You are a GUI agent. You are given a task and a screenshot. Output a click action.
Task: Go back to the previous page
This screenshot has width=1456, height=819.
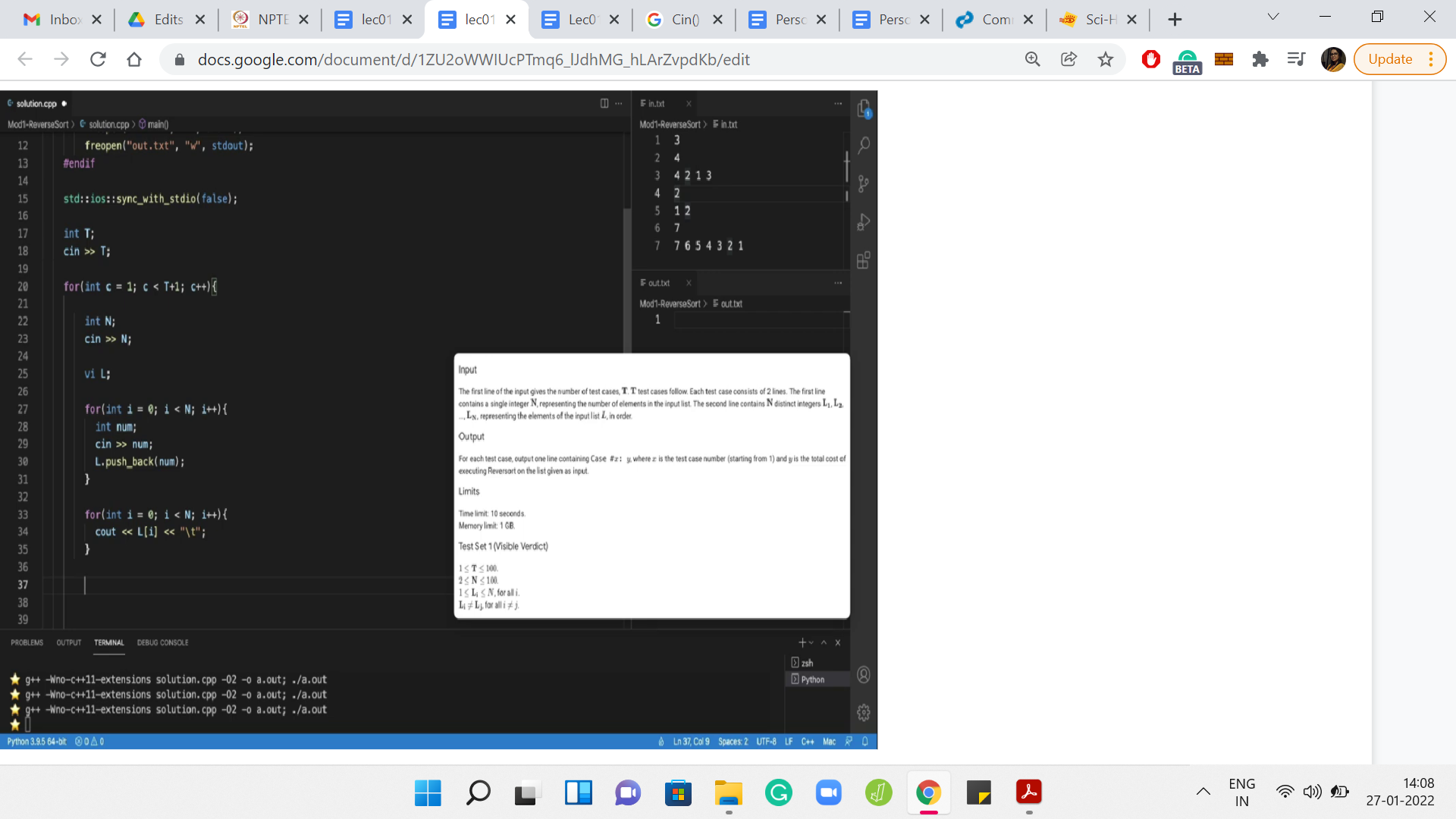point(25,59)
